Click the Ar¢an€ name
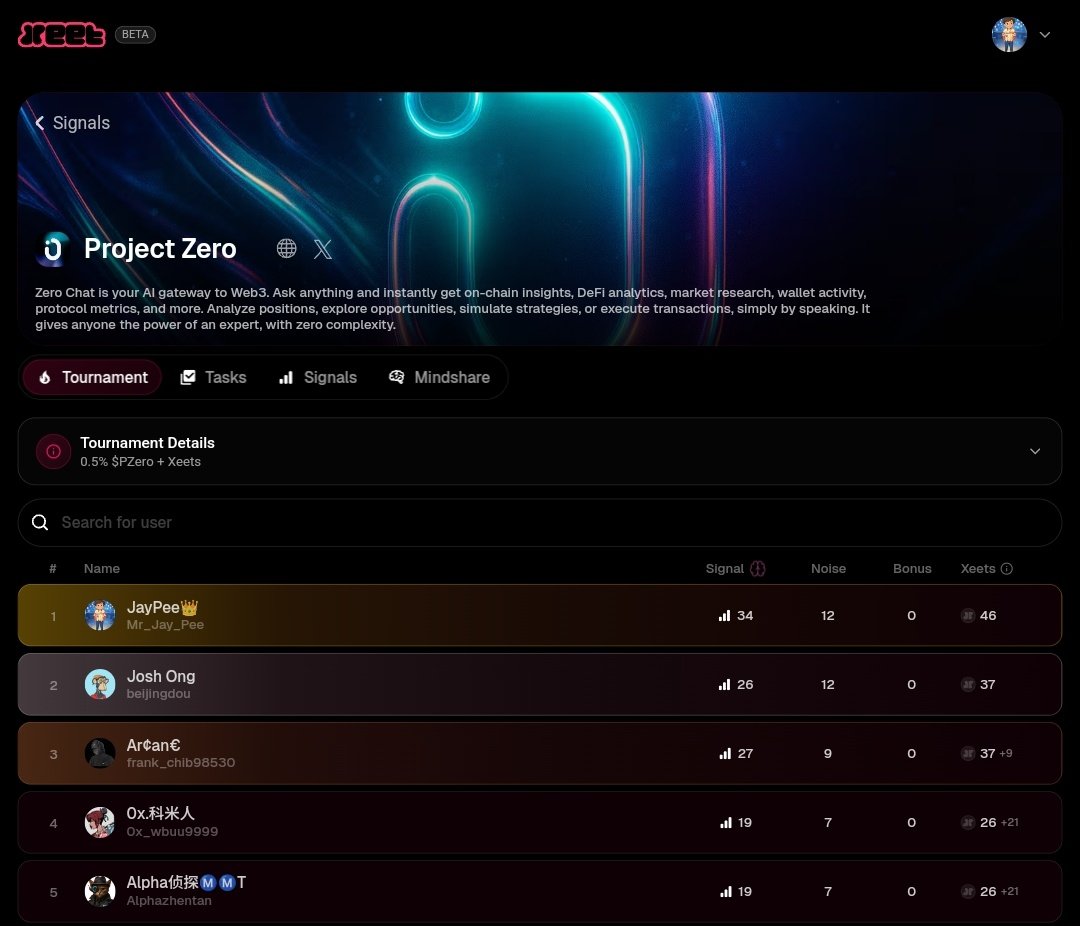 pos(154,745)
